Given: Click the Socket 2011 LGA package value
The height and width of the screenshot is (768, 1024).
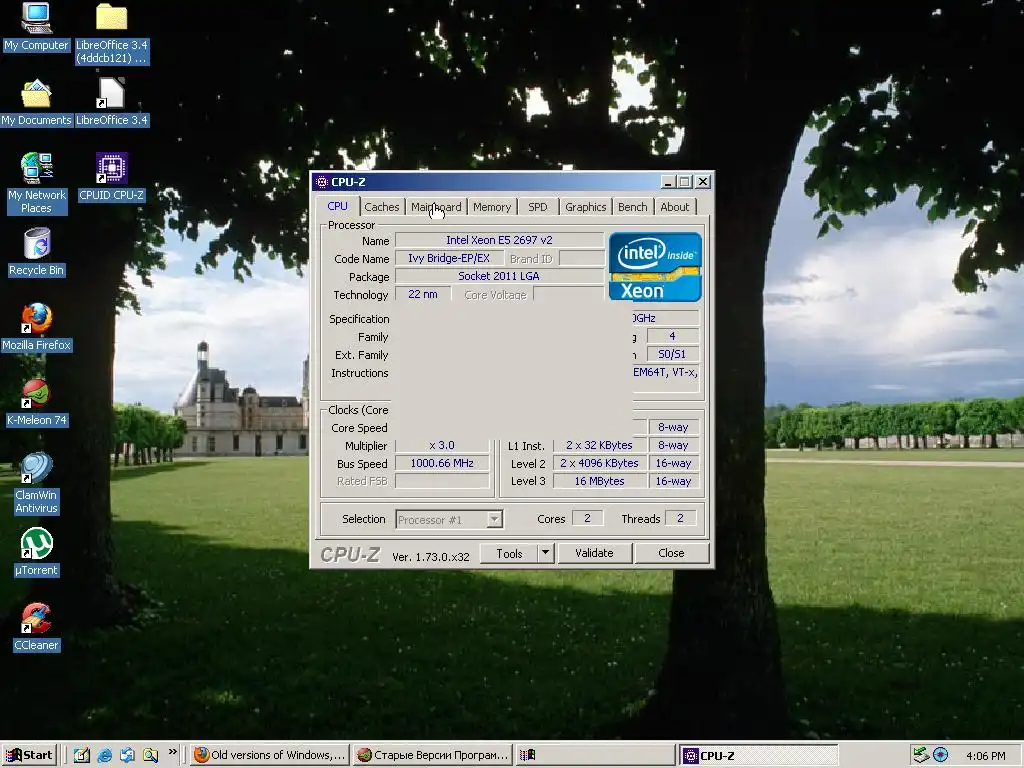Looking at the screenshot, I should [500, 276].
